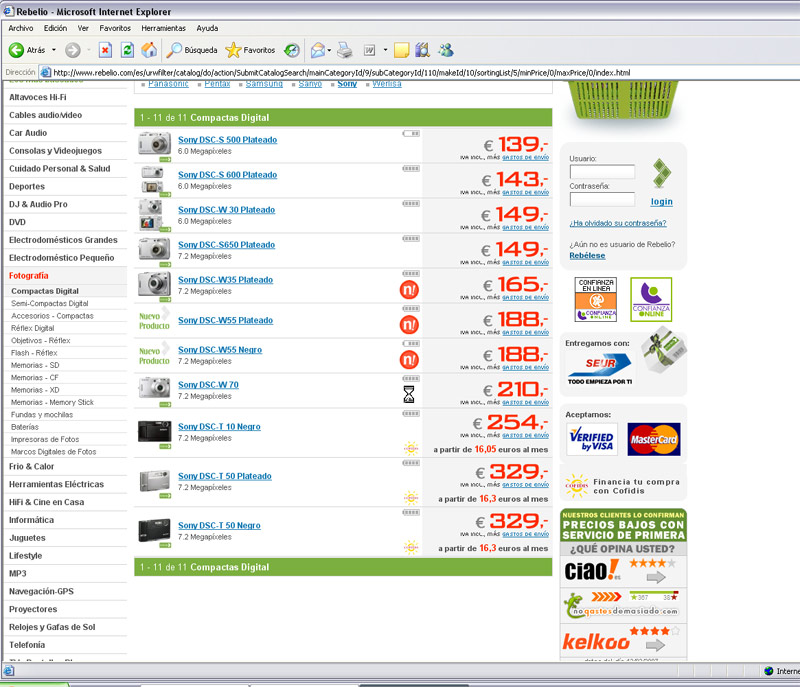Open Réflex Digital subcategory

[x=33, y=328]
